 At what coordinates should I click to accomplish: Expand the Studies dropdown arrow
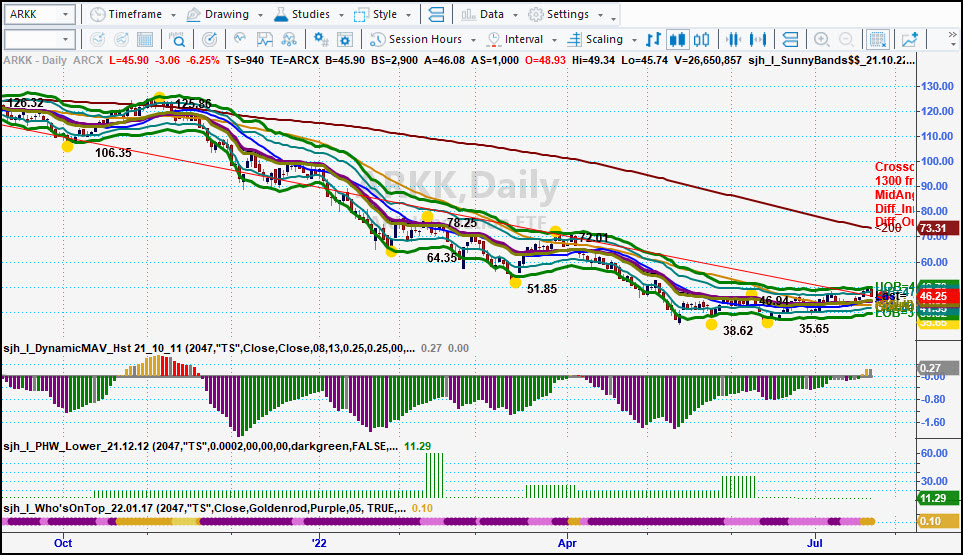341,15
